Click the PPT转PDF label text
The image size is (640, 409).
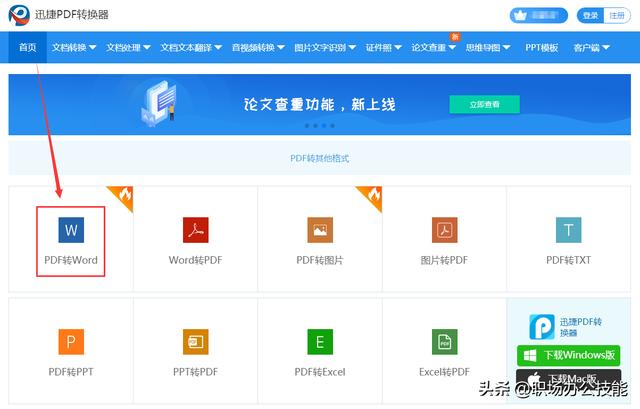196,372
